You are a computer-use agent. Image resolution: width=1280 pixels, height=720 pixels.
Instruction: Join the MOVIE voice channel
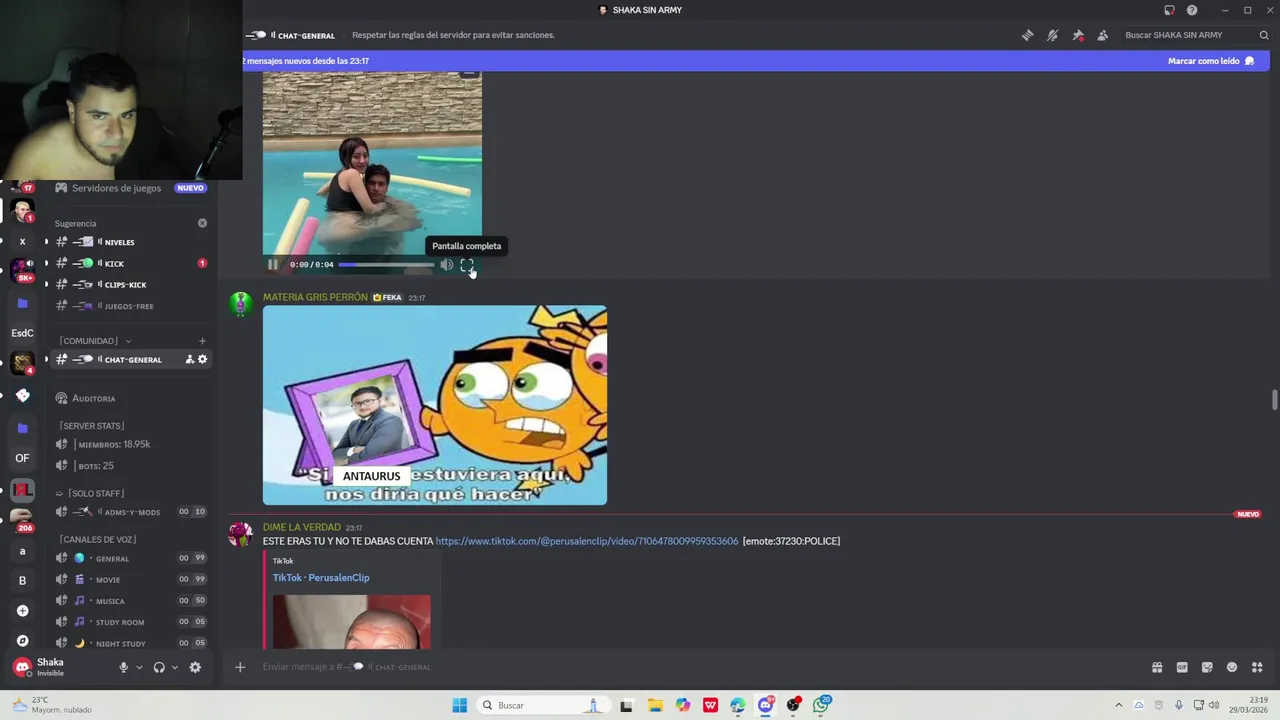click(130, 579)
